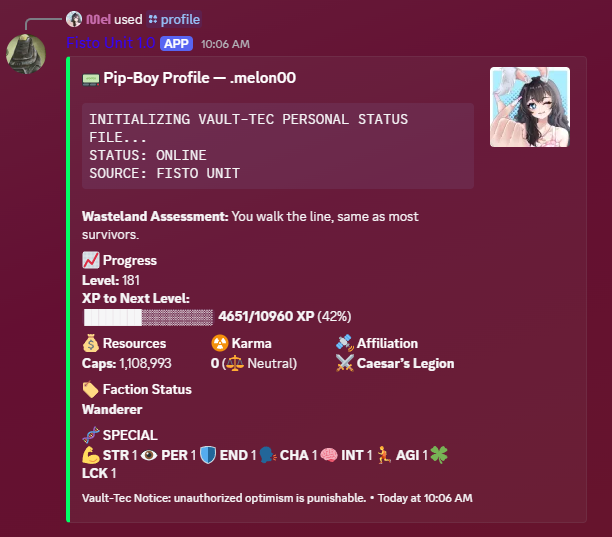This screenshot has height=537, width=612.
Task: Click the Resources money bag icon
Action: [x=91, y=343]
